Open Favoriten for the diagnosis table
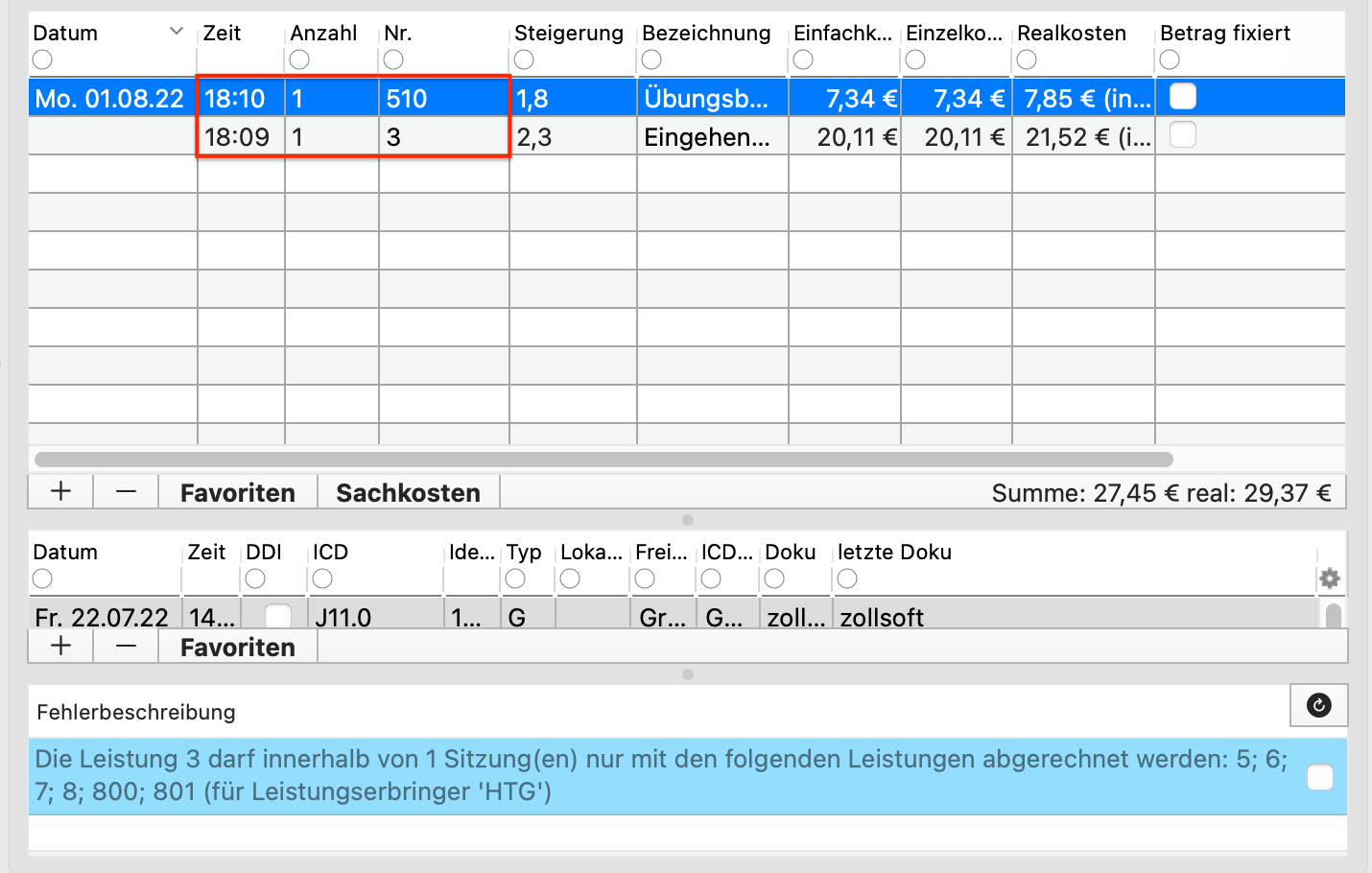 pos(238,647)
